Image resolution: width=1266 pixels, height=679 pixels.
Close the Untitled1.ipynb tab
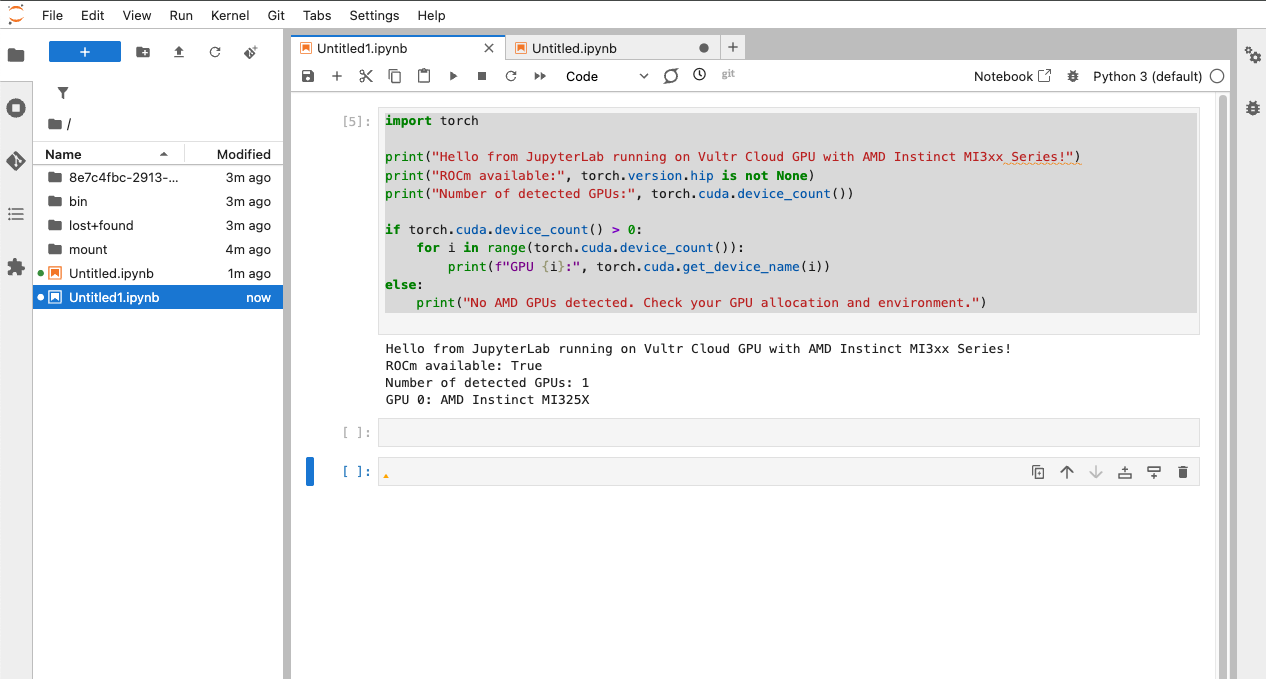coord(488,48)
